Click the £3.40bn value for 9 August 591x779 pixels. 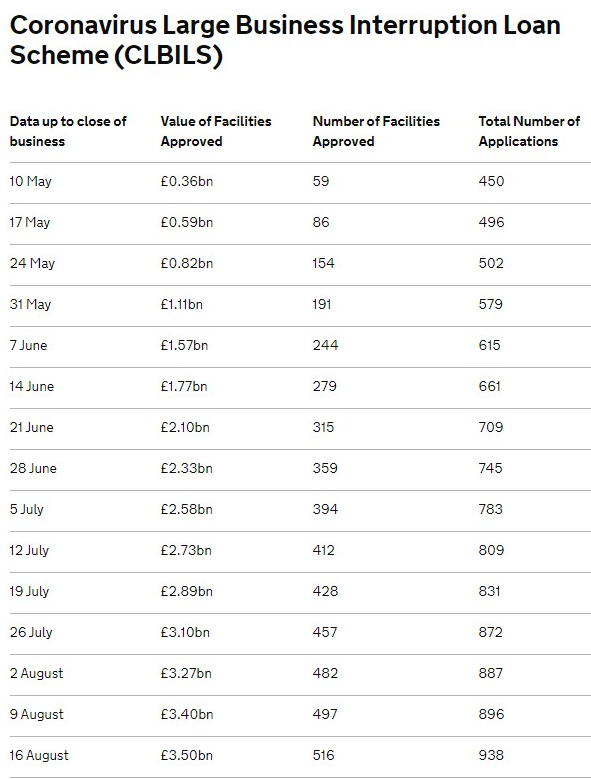(187, 714)
